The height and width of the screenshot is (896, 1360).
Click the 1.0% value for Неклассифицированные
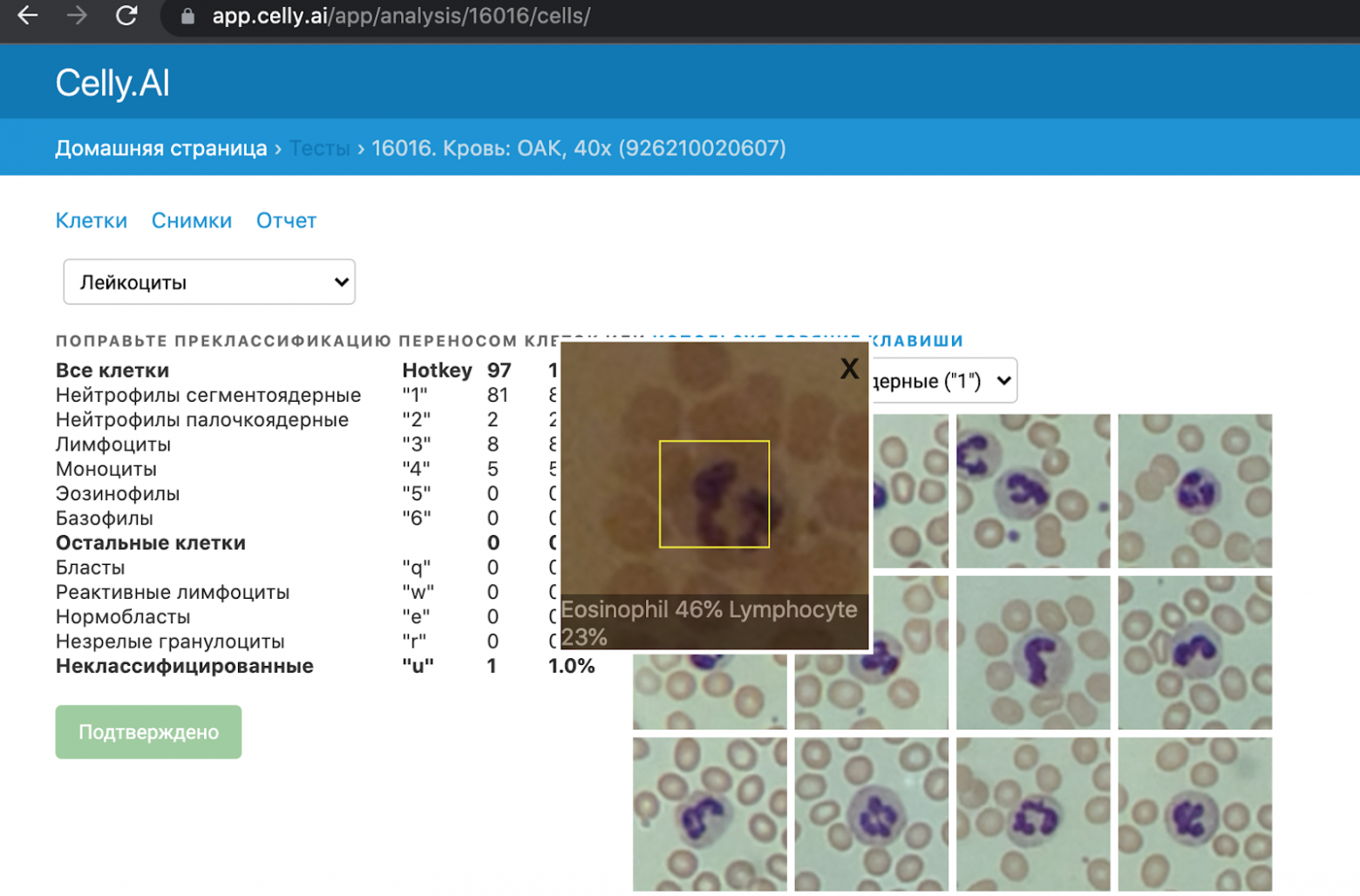(x=572, y=666)
